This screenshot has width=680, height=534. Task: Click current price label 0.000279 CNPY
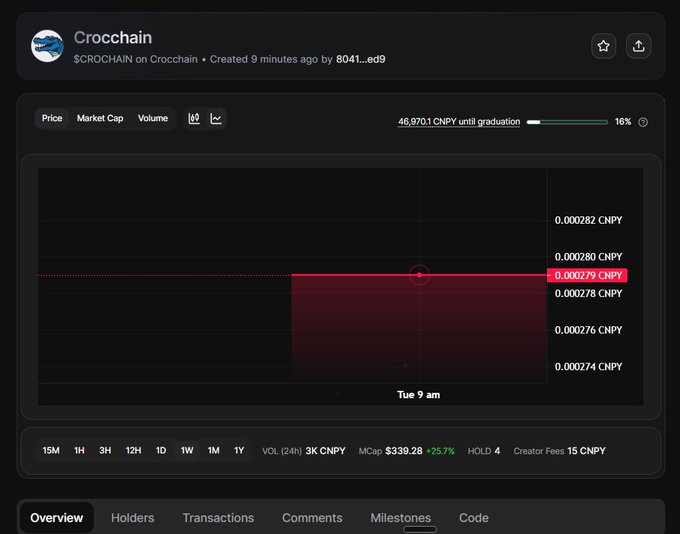click(x=587, y=275)
